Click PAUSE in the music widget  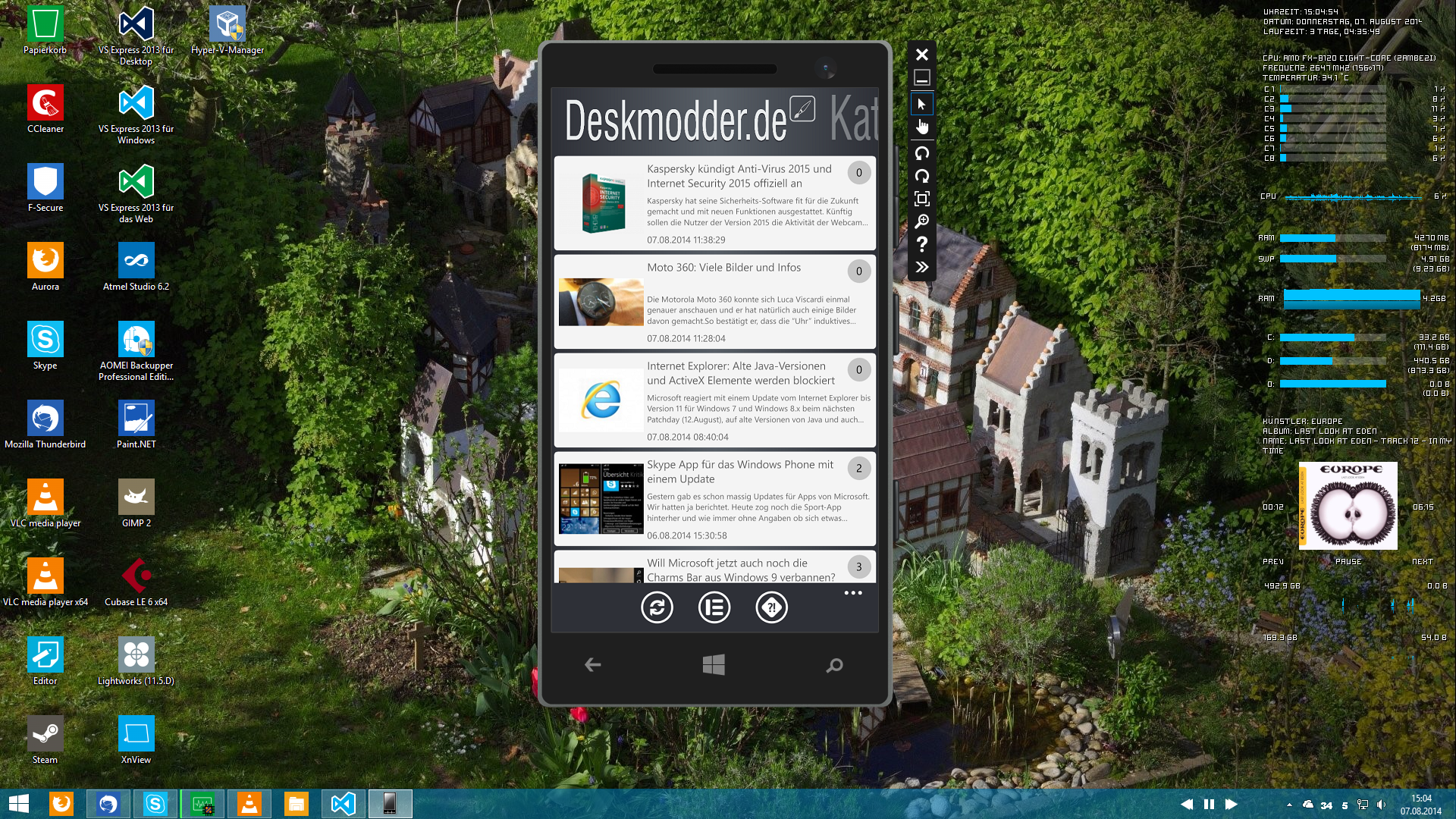click(x=1348, y=562)
